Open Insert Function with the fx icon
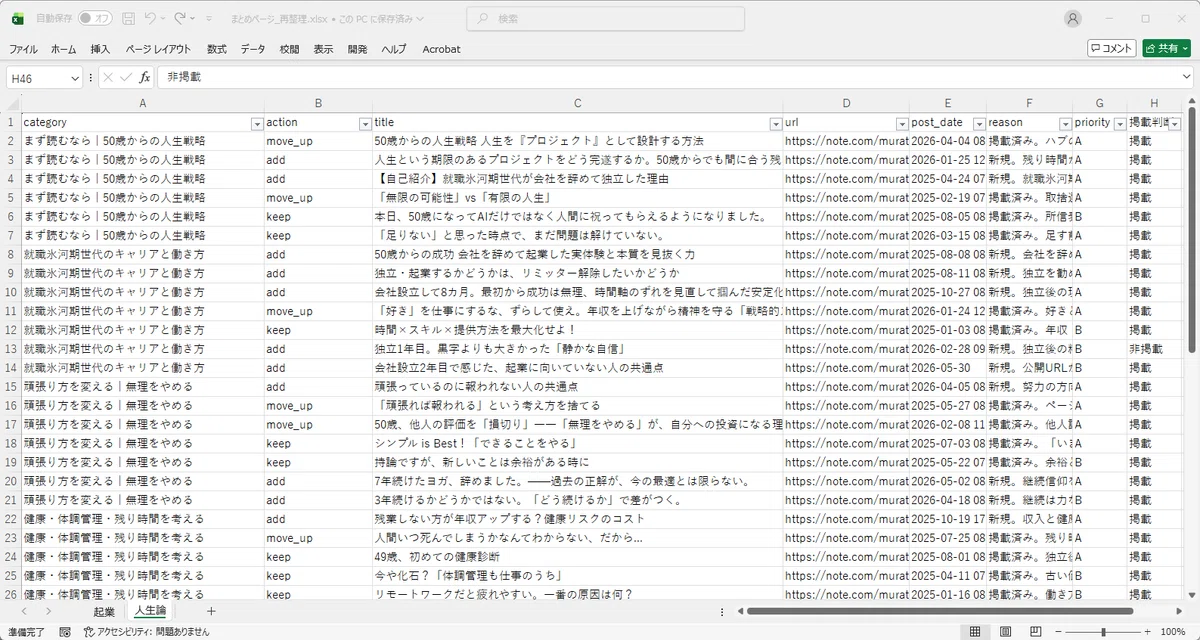The width and height of the screenshot is (1200, 640). click(x=144, y=77)
